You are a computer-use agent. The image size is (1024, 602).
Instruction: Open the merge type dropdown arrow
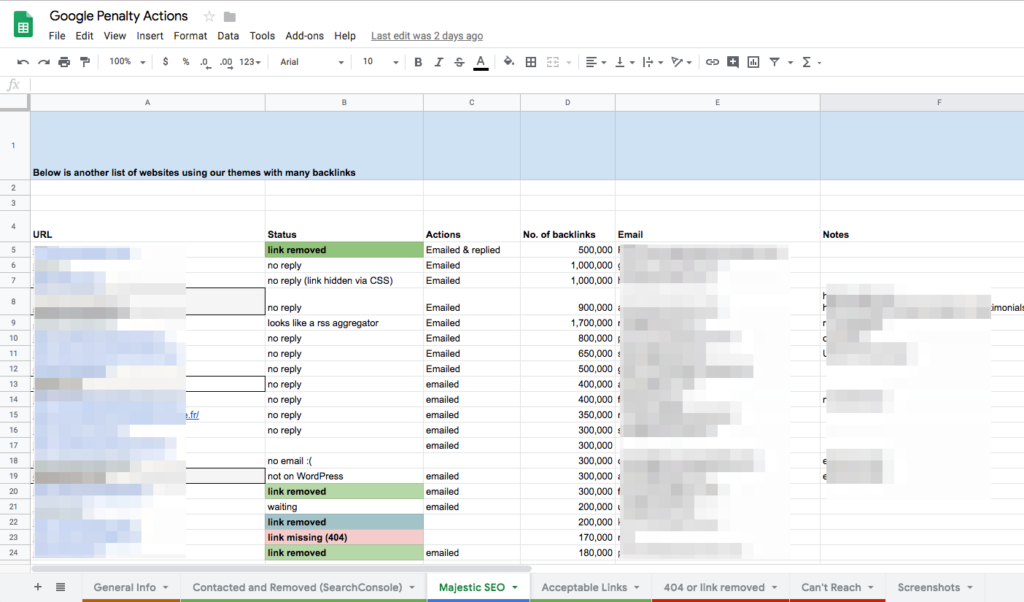569,63
